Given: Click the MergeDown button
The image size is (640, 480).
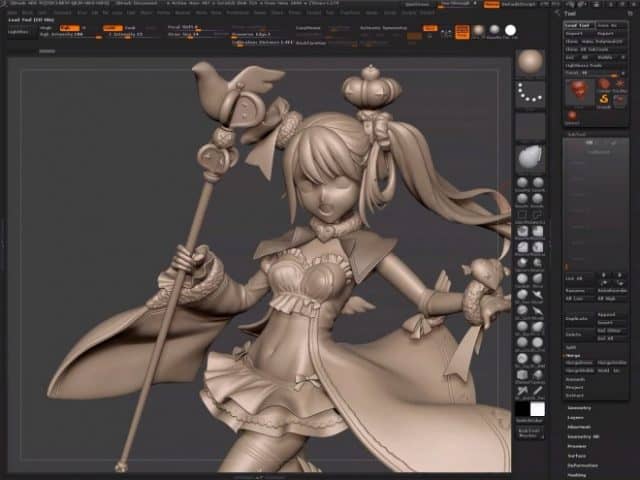Looking at the screenshot, I should coord(579,363).
